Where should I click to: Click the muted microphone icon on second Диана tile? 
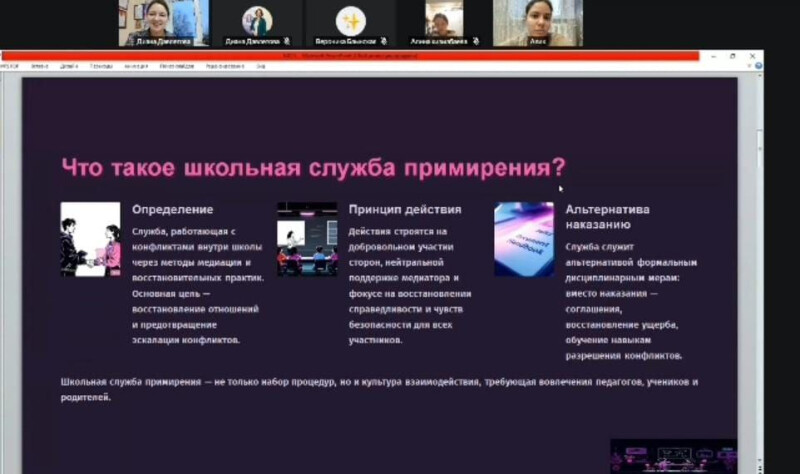click(x=286, y=42)
